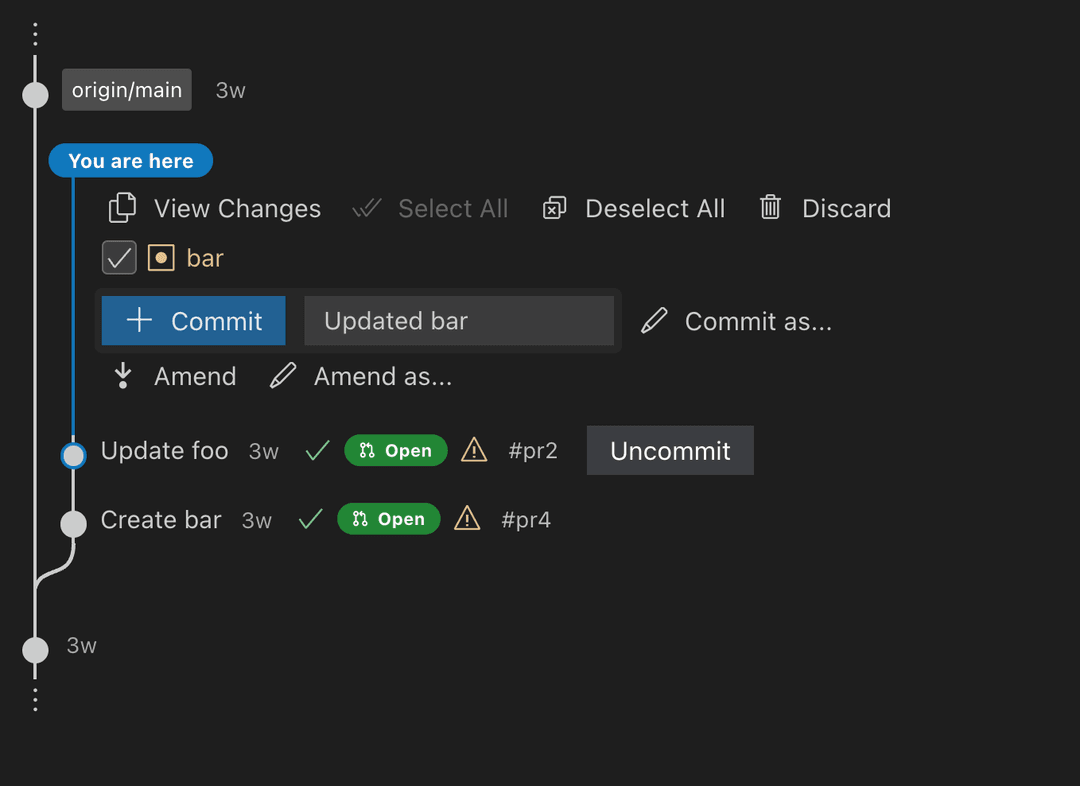
Task: Click the Create bar commit node circle
Action: 73,524
